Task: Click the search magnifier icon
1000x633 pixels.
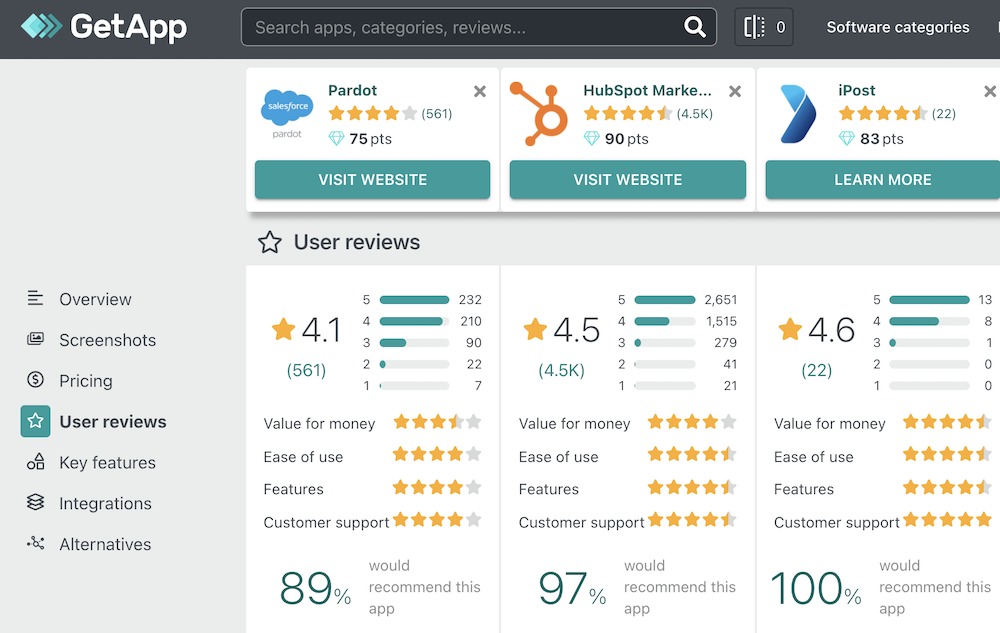Action: point(694,28)
